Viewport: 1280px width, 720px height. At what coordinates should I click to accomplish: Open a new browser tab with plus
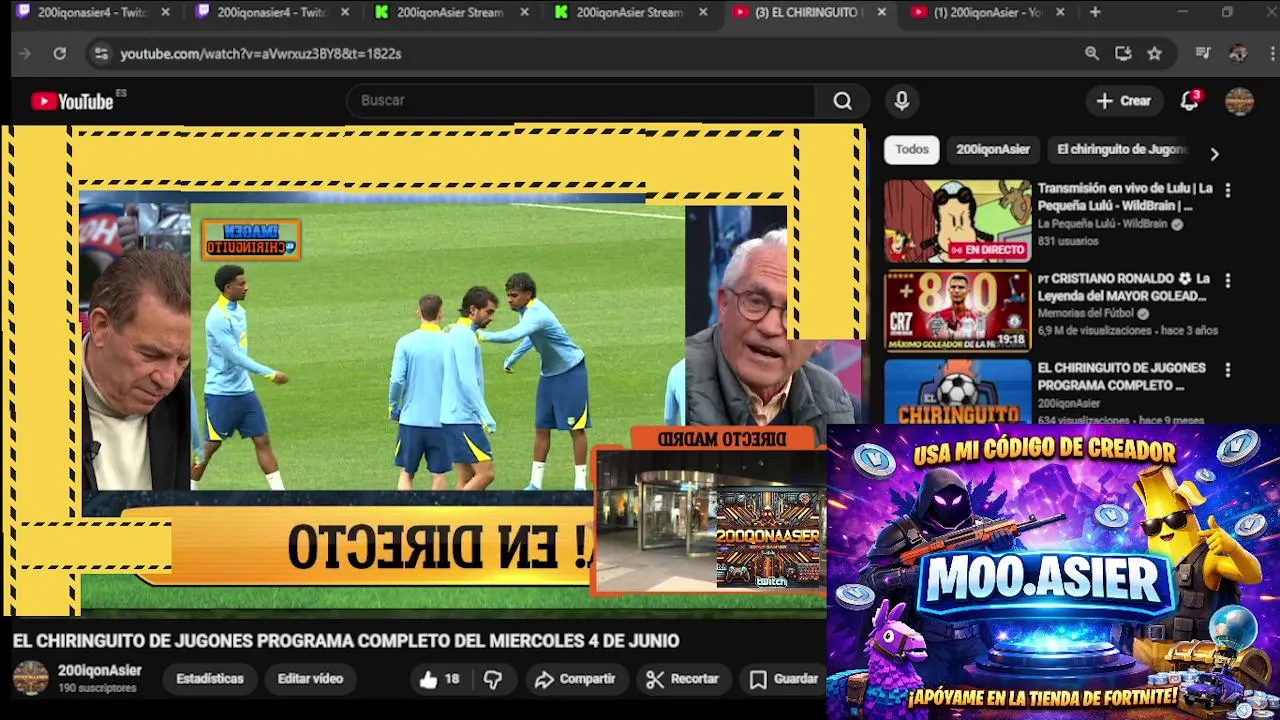pos(1095,12)
